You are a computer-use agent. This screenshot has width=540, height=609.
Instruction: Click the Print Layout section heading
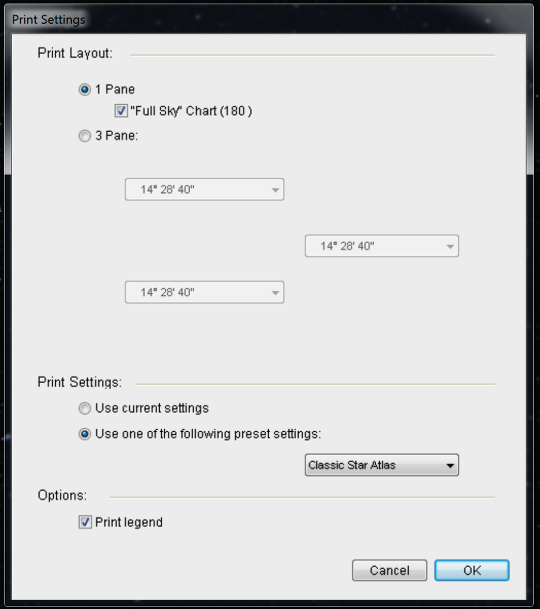pos(75,53)
